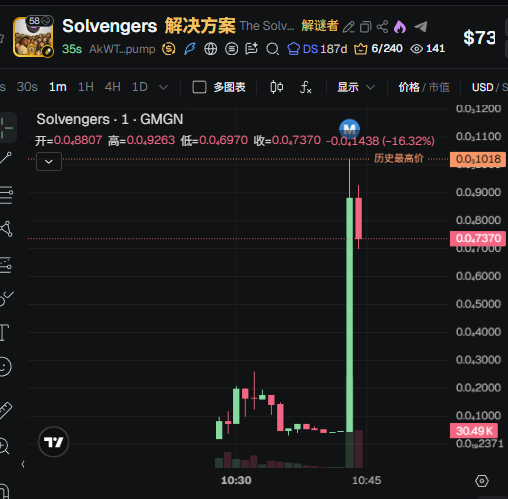
Task: Open the Telegram paper plane icon
Action: tap(421, 26)
